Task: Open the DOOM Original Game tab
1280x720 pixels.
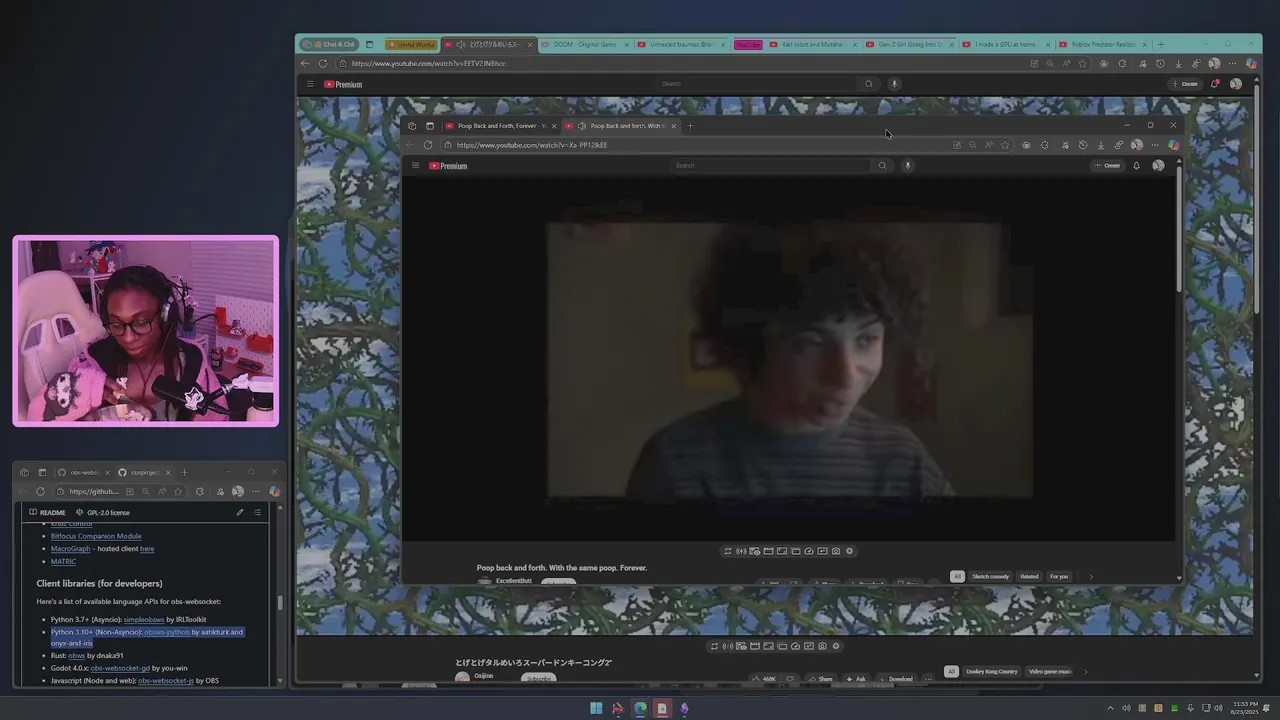Action: [585, 44]
